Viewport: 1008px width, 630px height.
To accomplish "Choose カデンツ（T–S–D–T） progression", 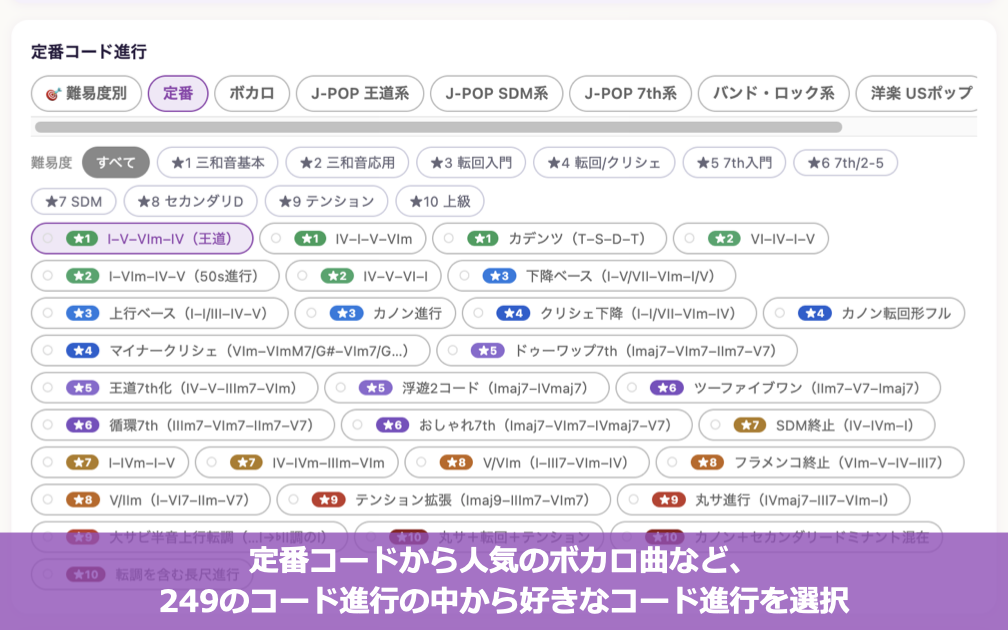I will tap(550, 238).
